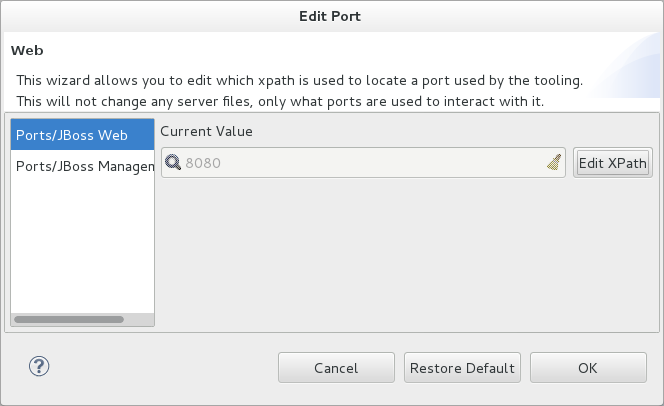Select the Ports/JBoss Management list entry

pyautogui.click(x=84, y=166)
